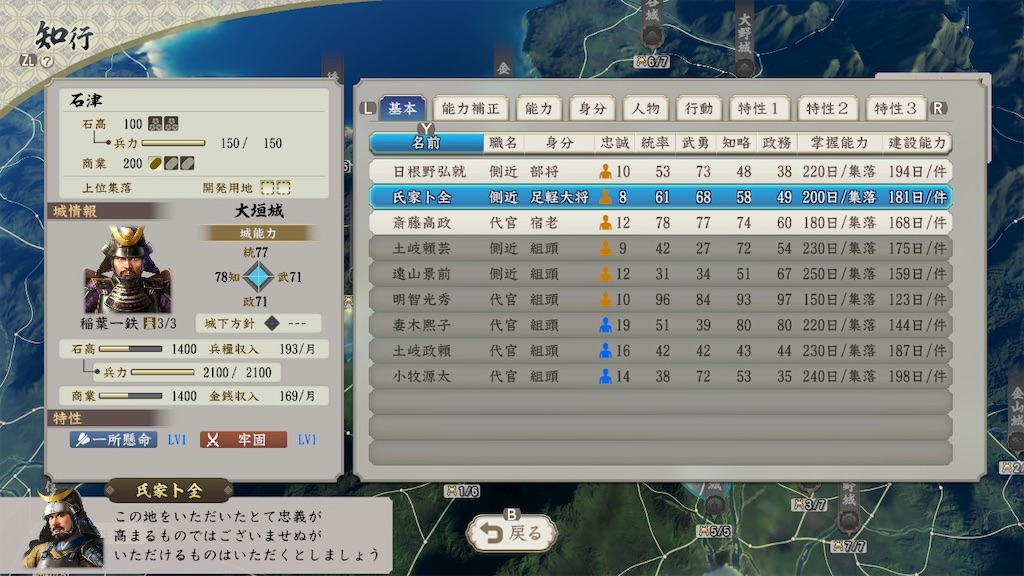Select officer 氏家卜全 row

coord(660,197)
